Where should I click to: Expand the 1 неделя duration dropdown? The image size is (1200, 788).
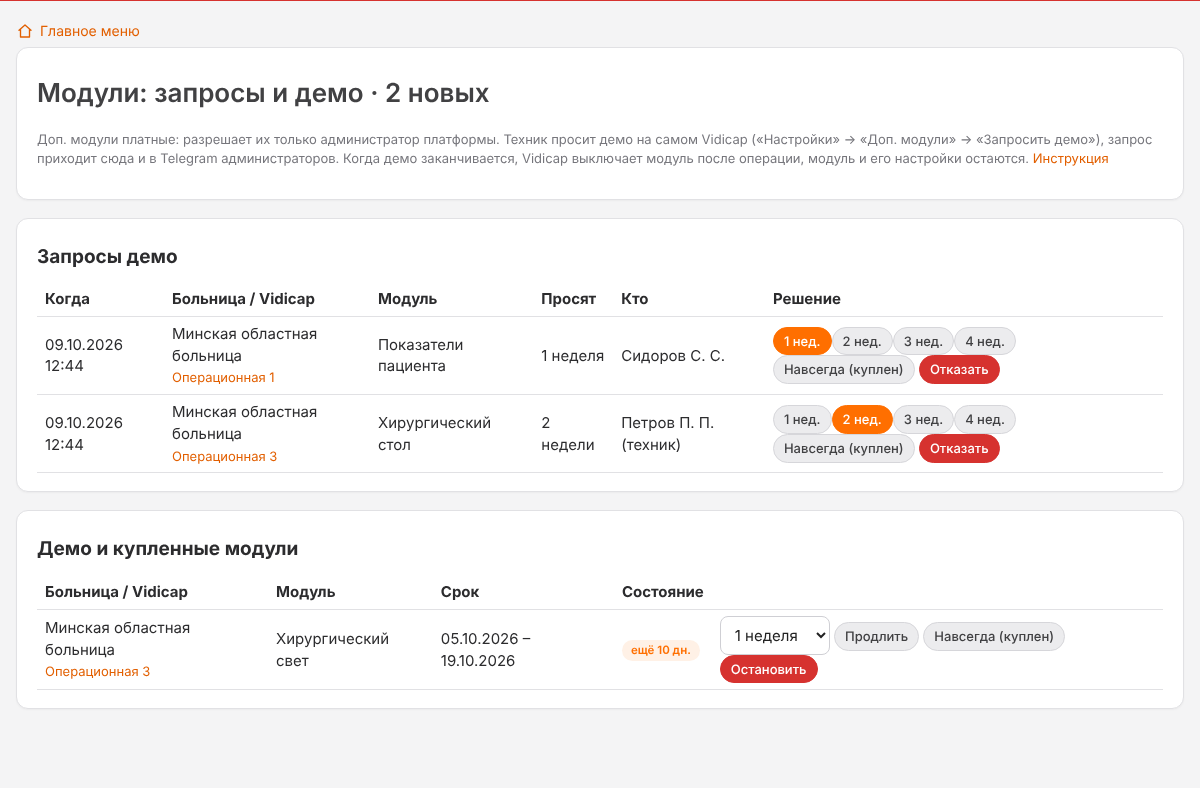point(775,636)
